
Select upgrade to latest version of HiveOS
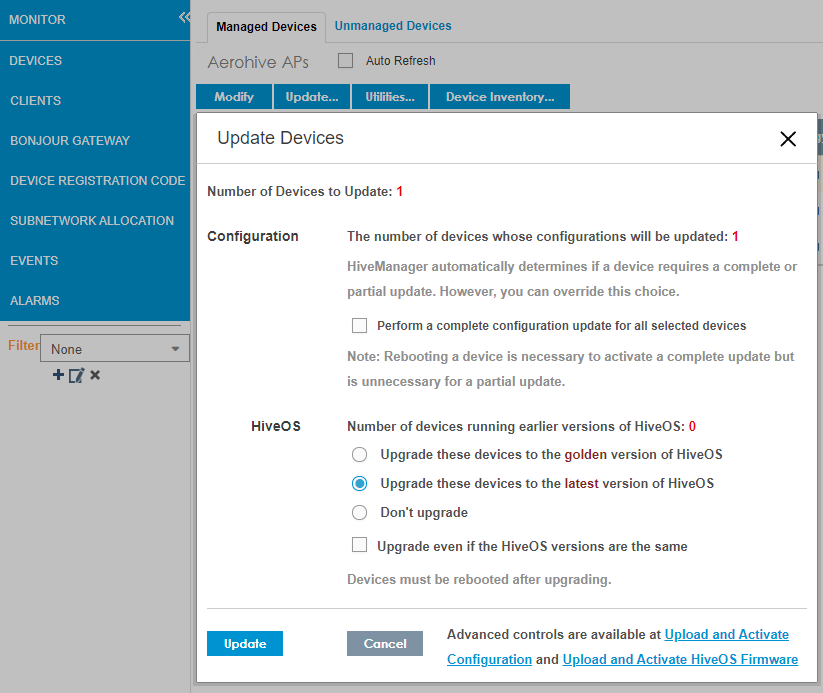(360, 484)
